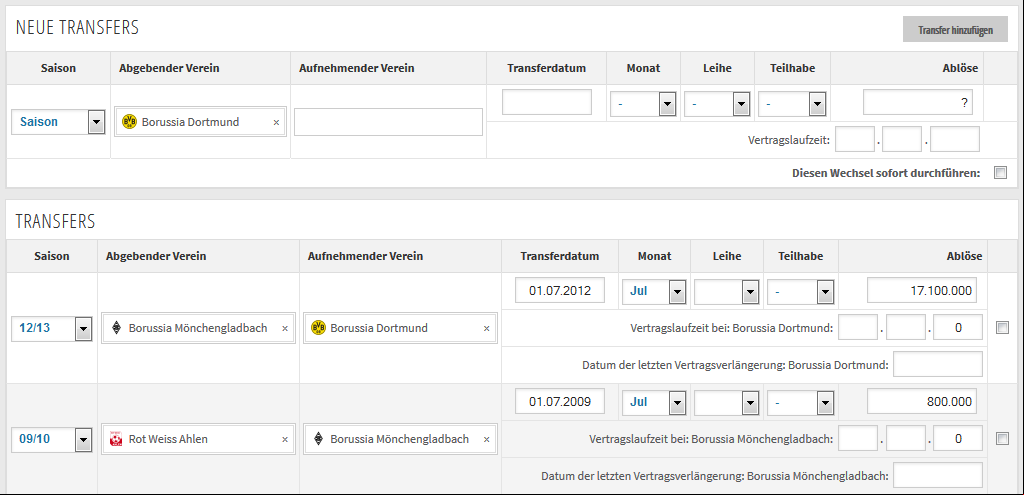Click the 01.07.2009 transfer date field
This screenshot has height=495, width=1024.
[x=560, y=402]
